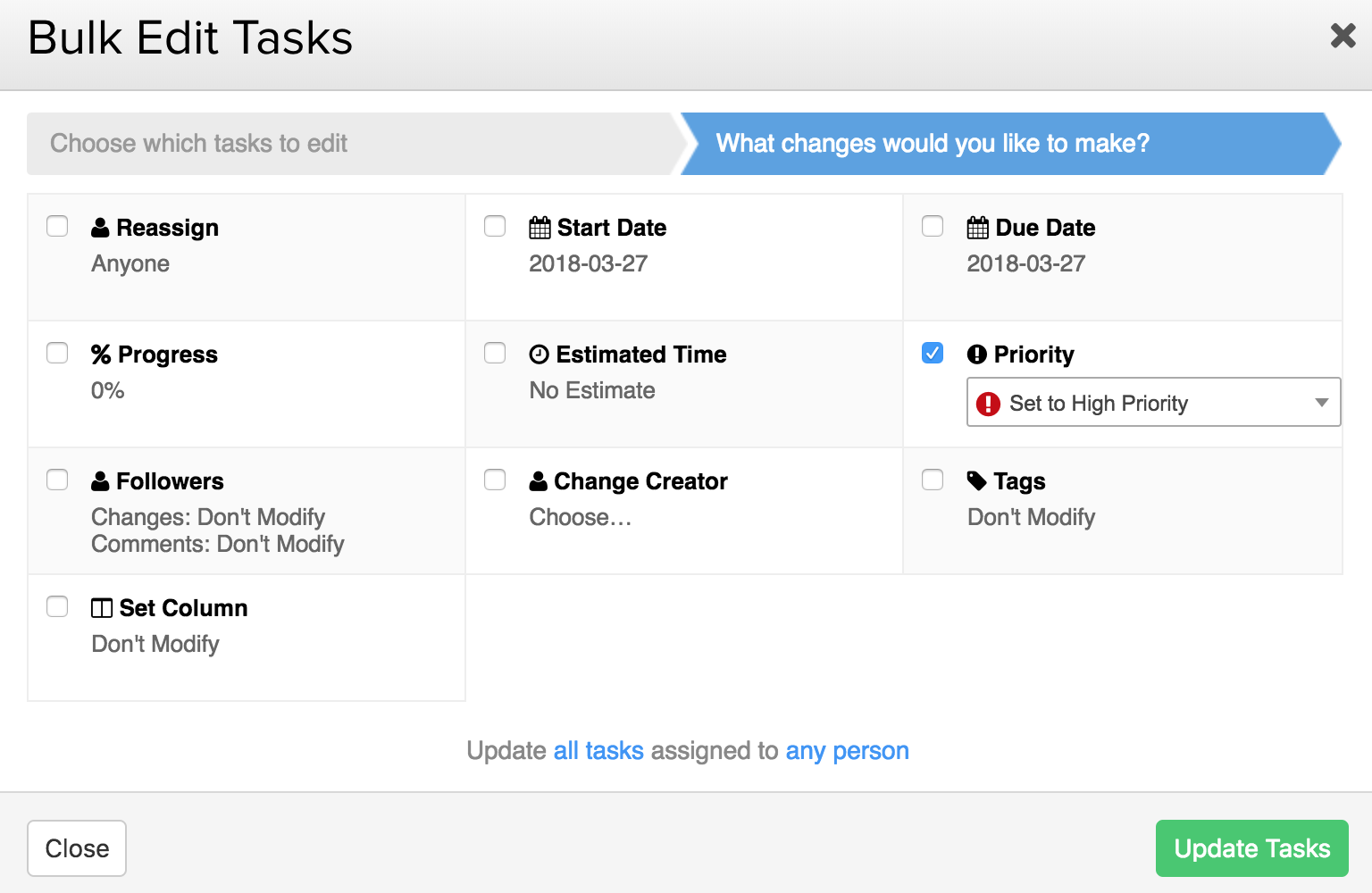
Task: Click the person icon beside Reassign
Action: point(100,228)
